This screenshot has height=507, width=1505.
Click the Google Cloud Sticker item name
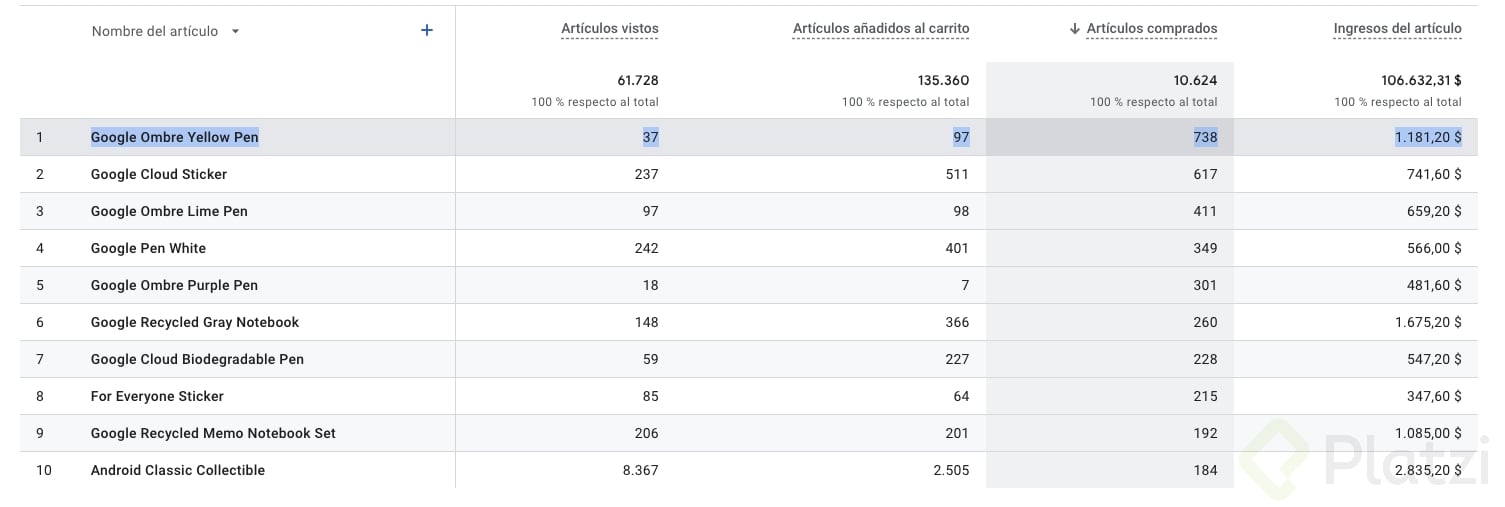pos(159,174)
